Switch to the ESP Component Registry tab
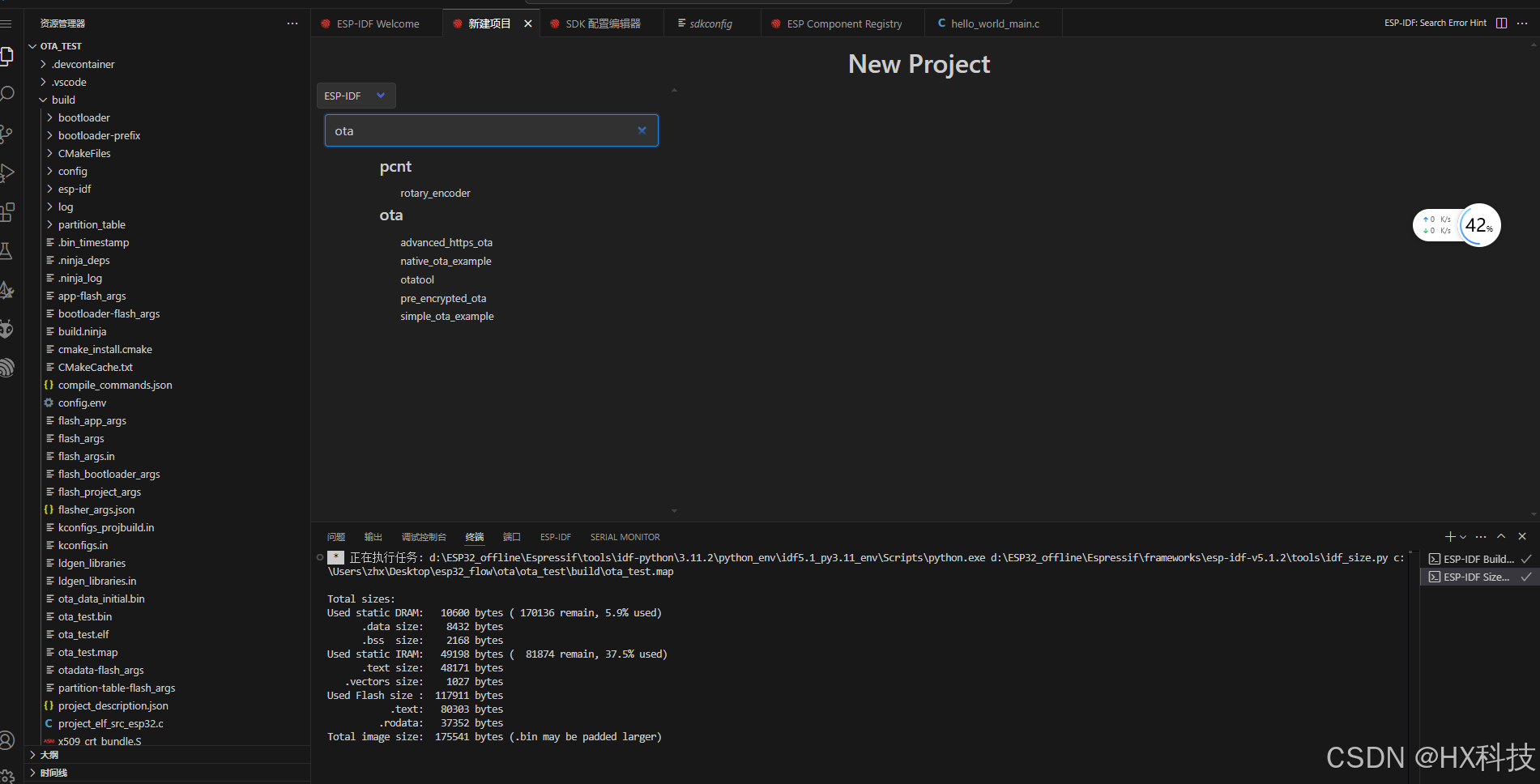Screen dimensions: 1540x784 (844, 23)
